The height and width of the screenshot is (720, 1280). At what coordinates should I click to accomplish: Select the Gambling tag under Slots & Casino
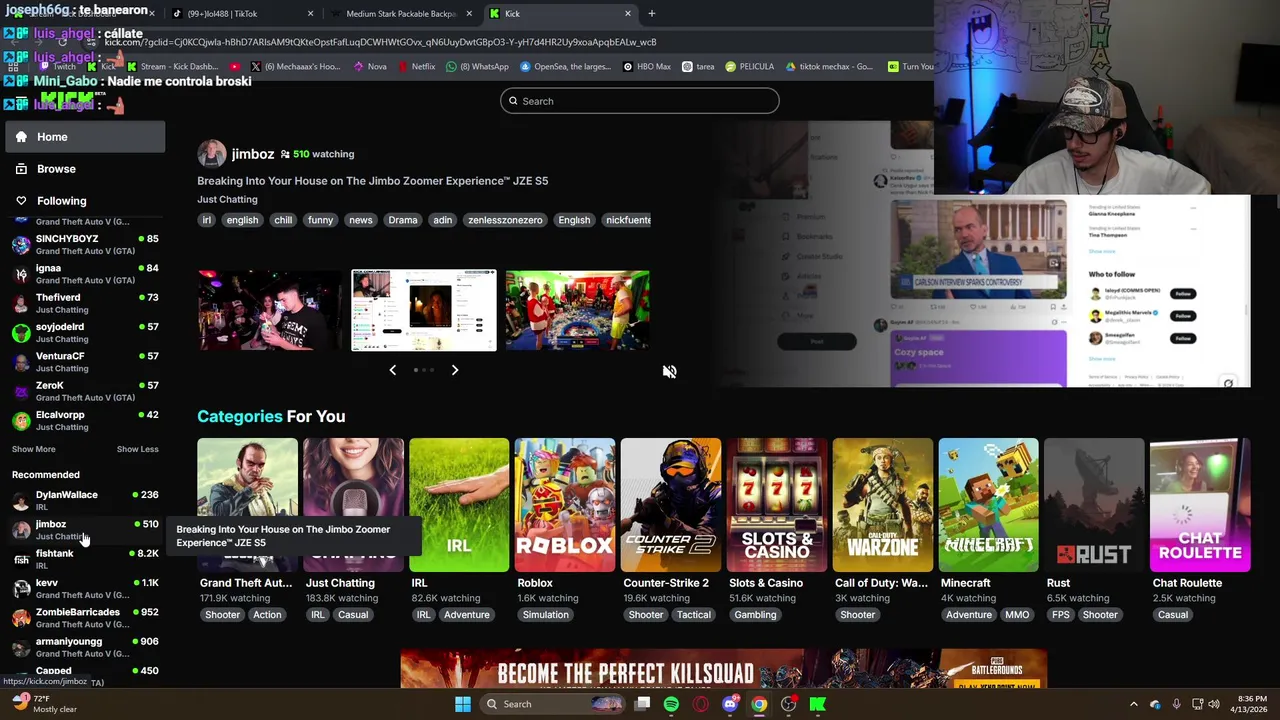pos(755,615)
